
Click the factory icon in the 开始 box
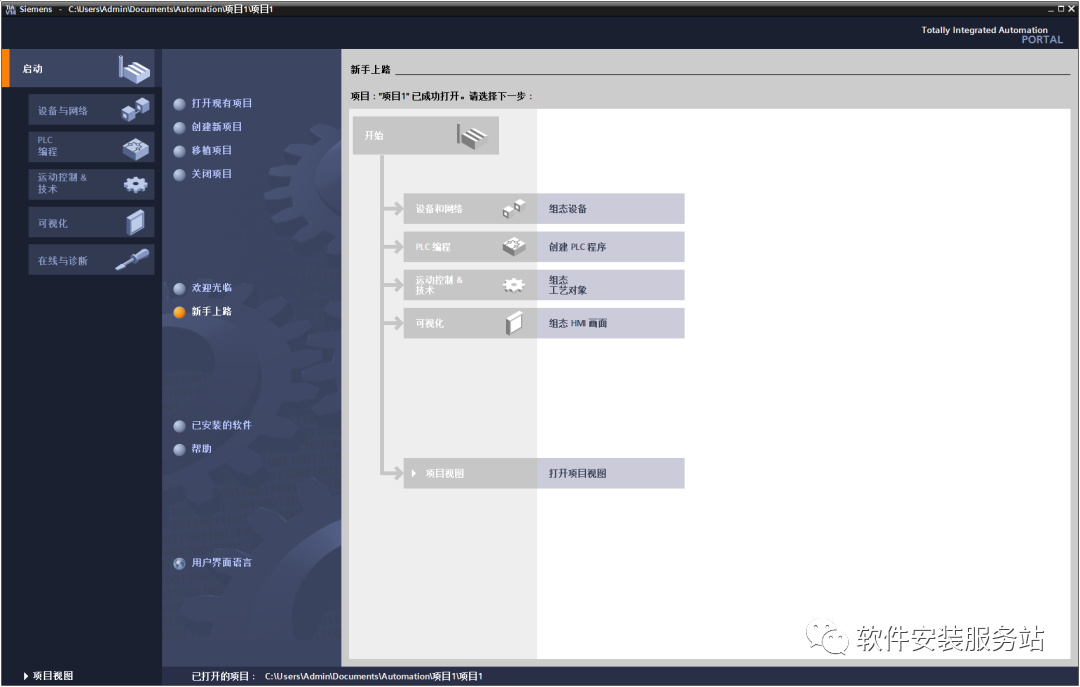coord(472,136)
